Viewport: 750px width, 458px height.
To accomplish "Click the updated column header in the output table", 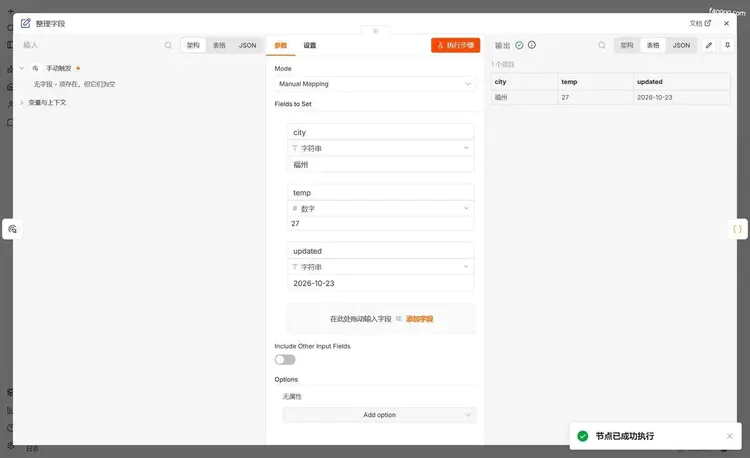I will 682,82.
